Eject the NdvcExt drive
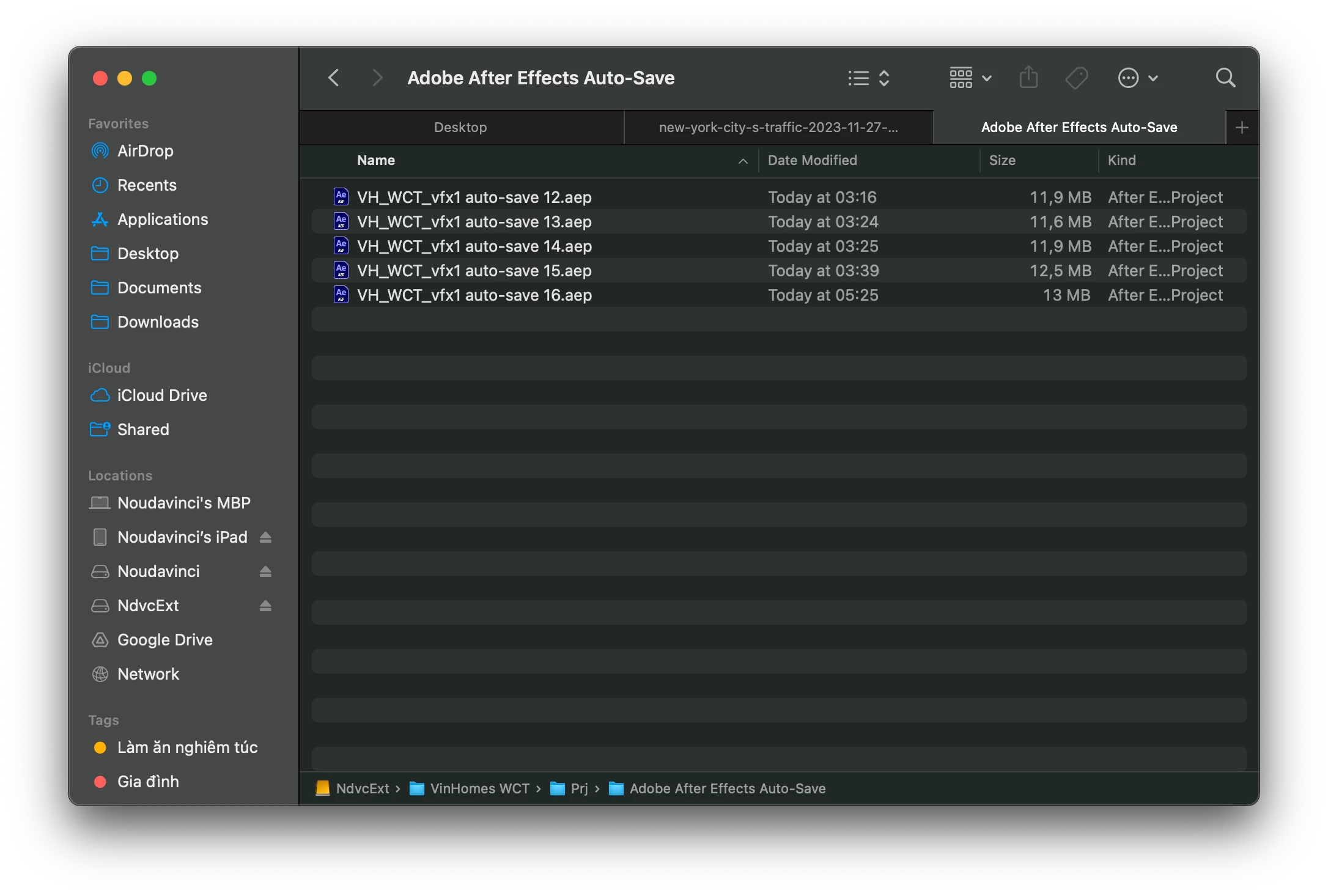Screen dimensions: 1328x896 [265, 606]
